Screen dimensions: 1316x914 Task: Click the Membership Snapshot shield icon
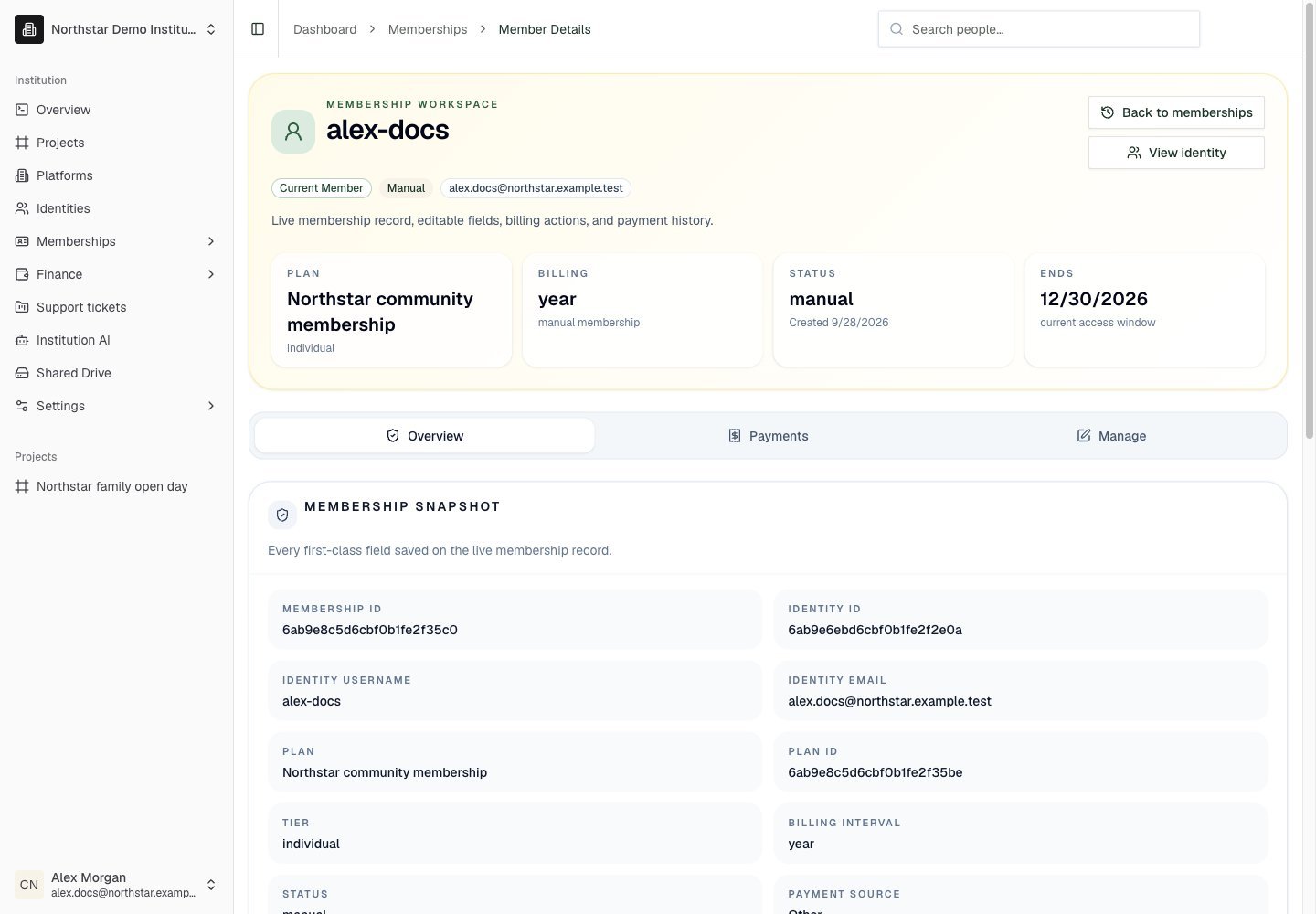click(282, 515)
